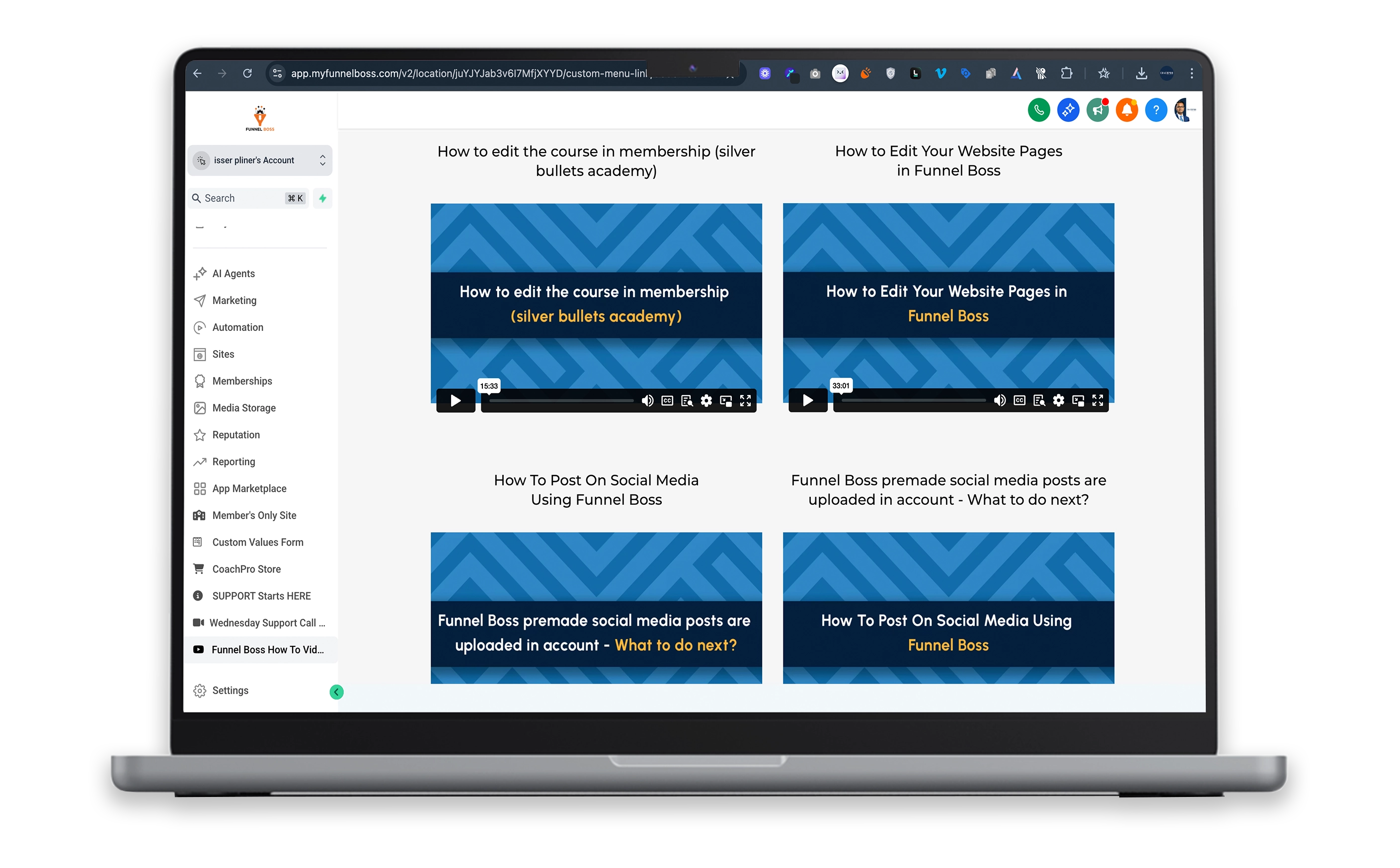
Task: Open the Chrome downloads icon
Action: coord(1141,73)
